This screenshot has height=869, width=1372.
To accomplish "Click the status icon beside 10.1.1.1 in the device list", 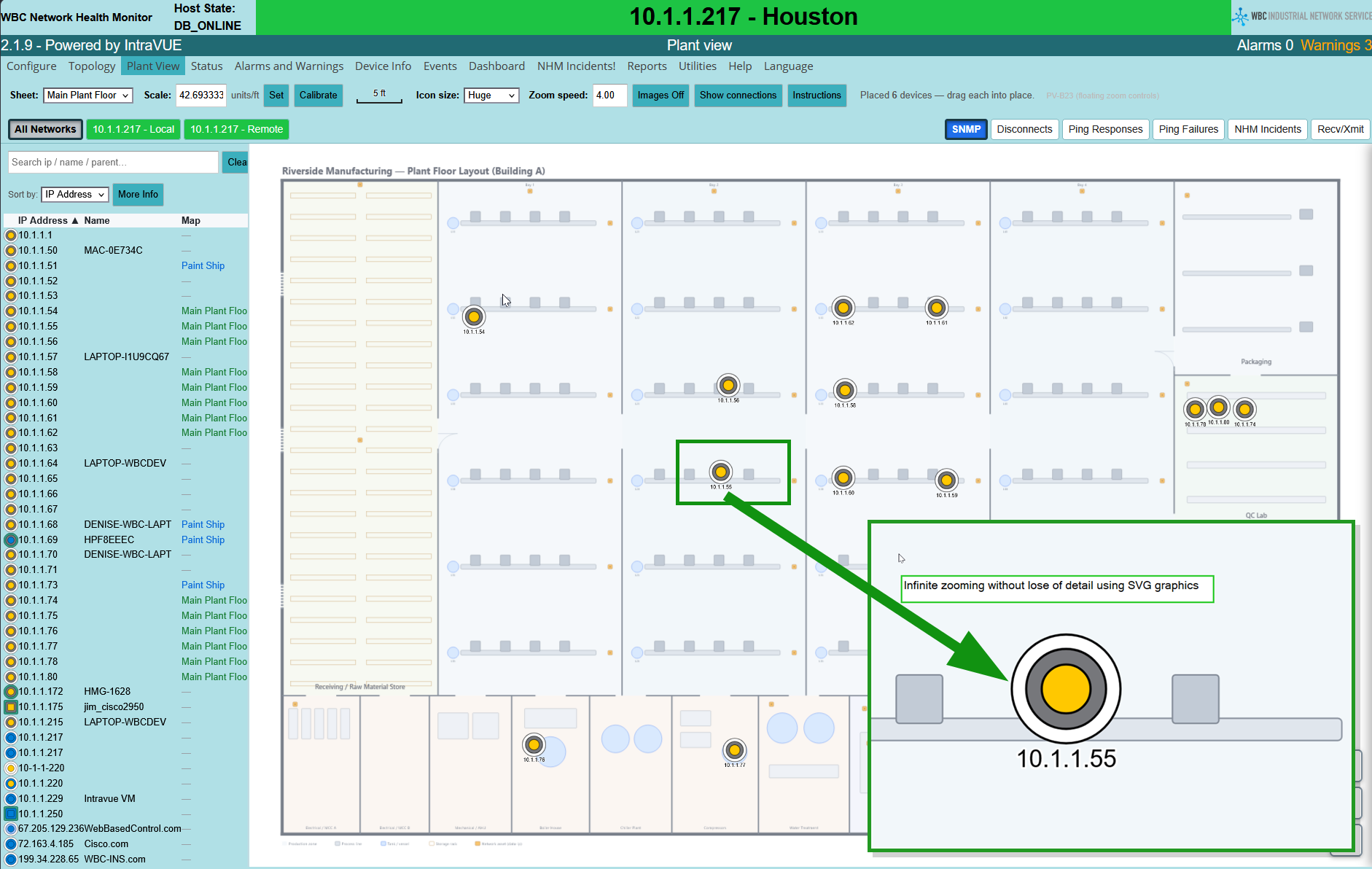I will [x=11, y=235].
